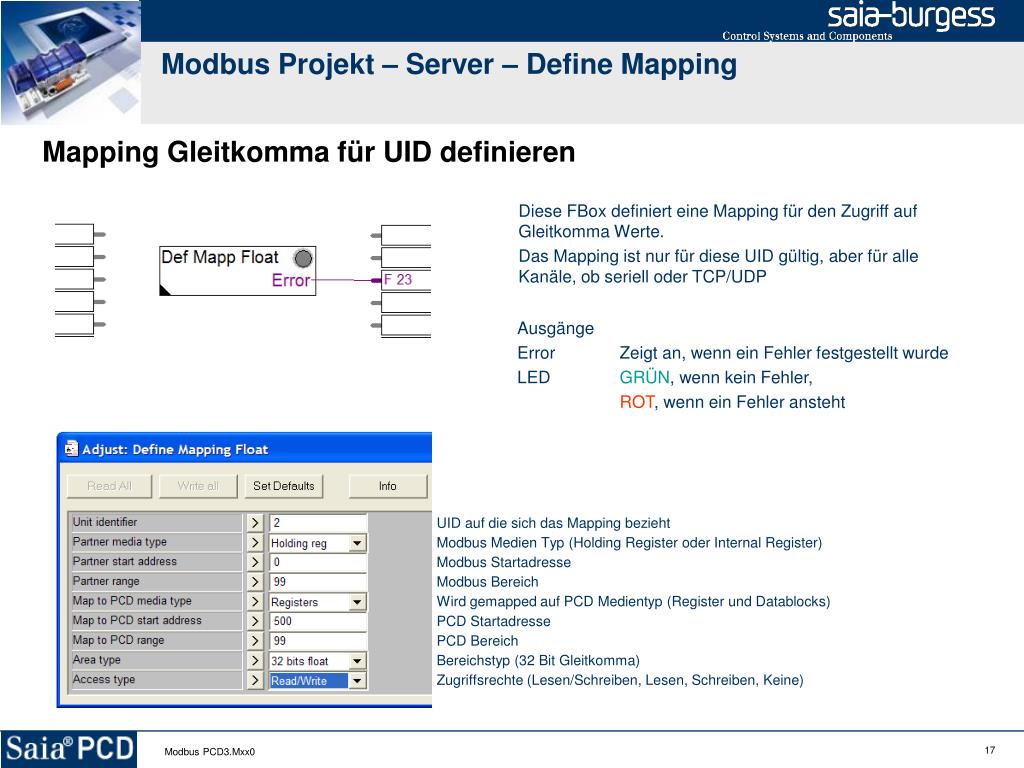Click the saia-burgess brand logo
Viewport: 1024px width, 768px height.
pyautogui.click(x=911, y=16)
